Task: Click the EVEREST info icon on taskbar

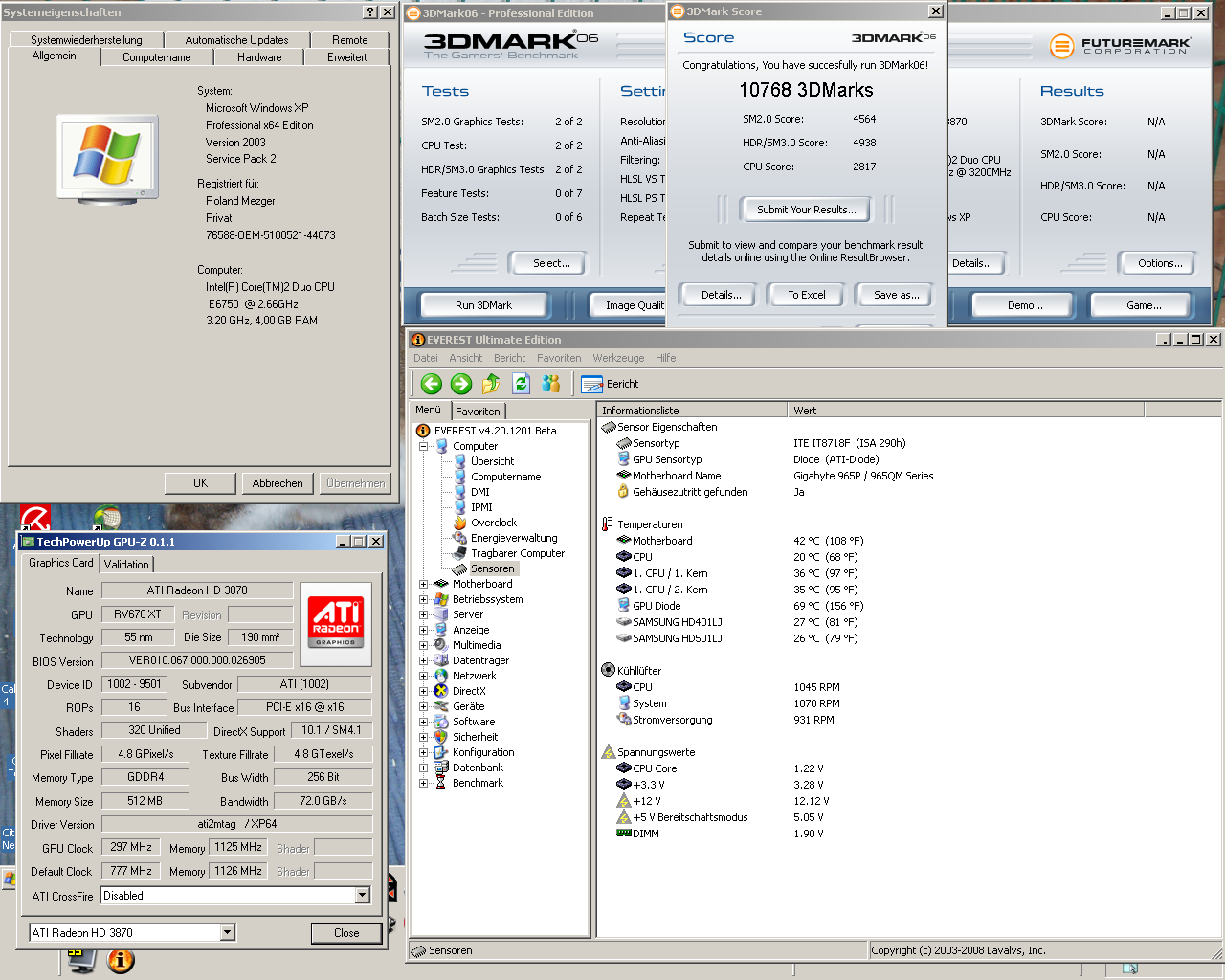Action: coord(121,960)
